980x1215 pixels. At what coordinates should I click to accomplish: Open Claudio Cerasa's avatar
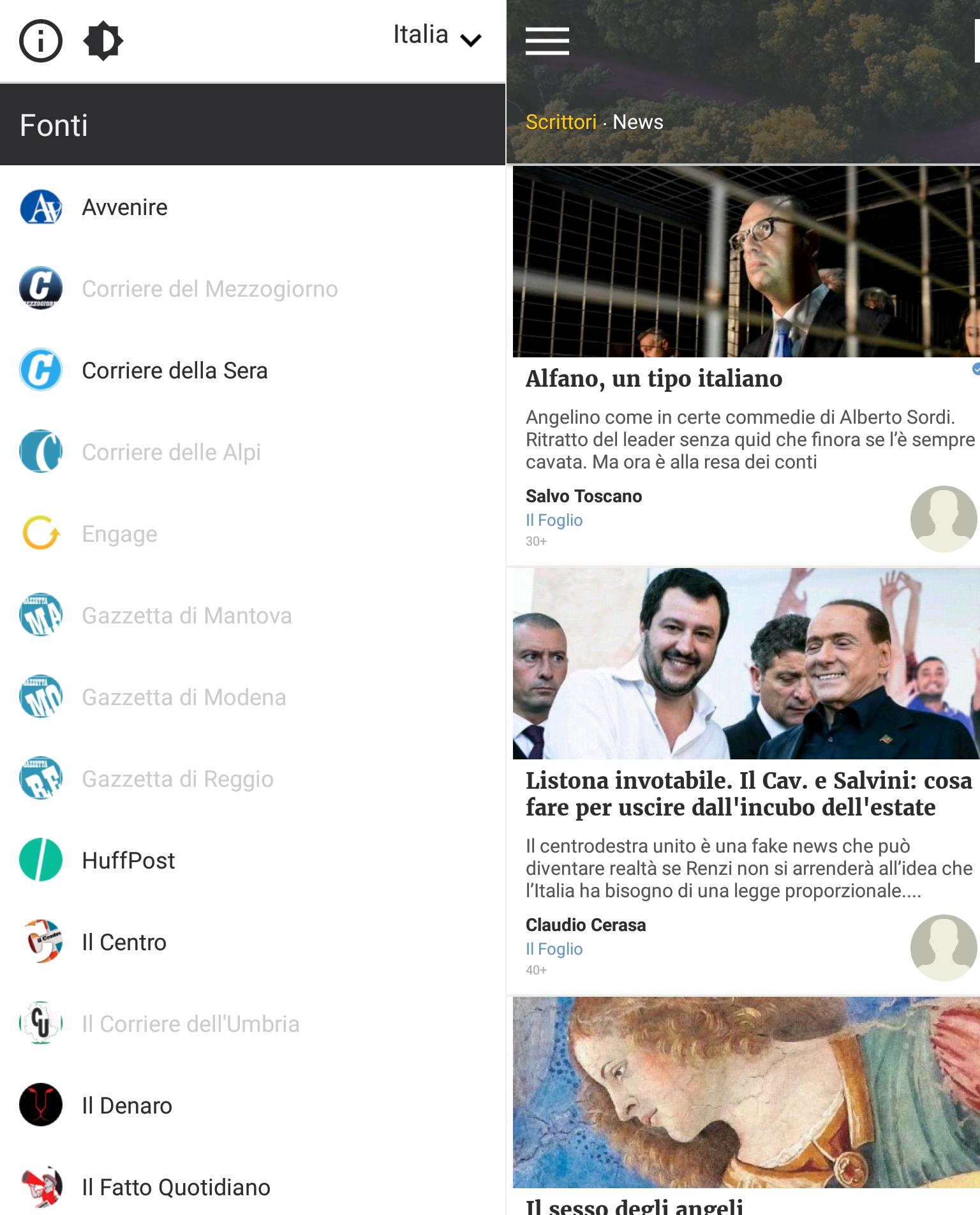[943, 948]
